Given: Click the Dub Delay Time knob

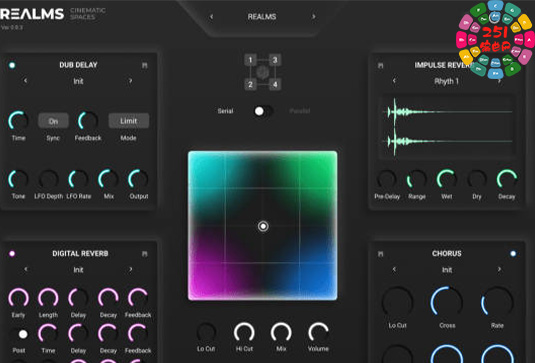Looking at the screenshot, I should 18,121.
